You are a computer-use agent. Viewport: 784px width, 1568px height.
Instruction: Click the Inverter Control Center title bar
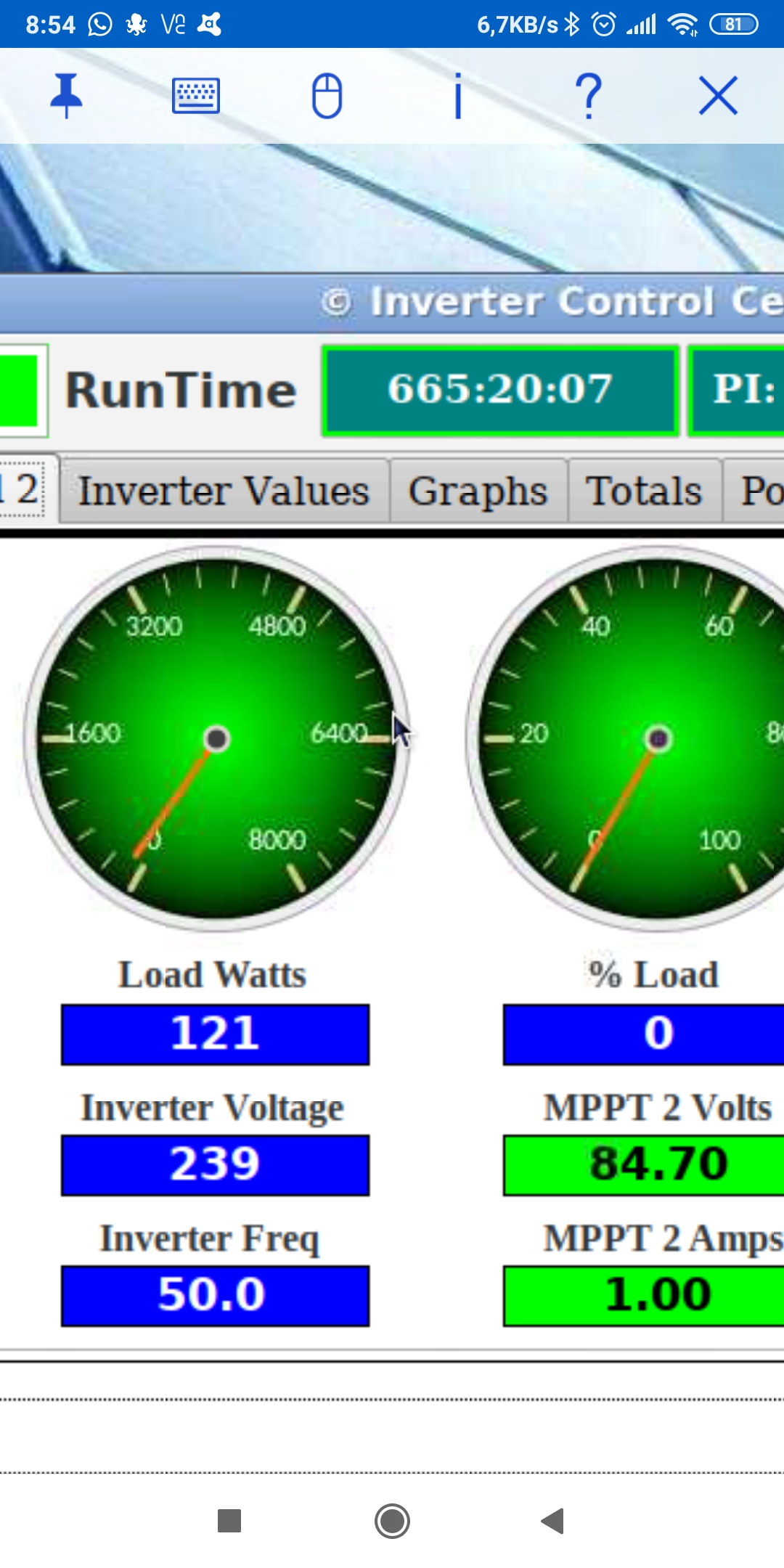coord(392,303)
